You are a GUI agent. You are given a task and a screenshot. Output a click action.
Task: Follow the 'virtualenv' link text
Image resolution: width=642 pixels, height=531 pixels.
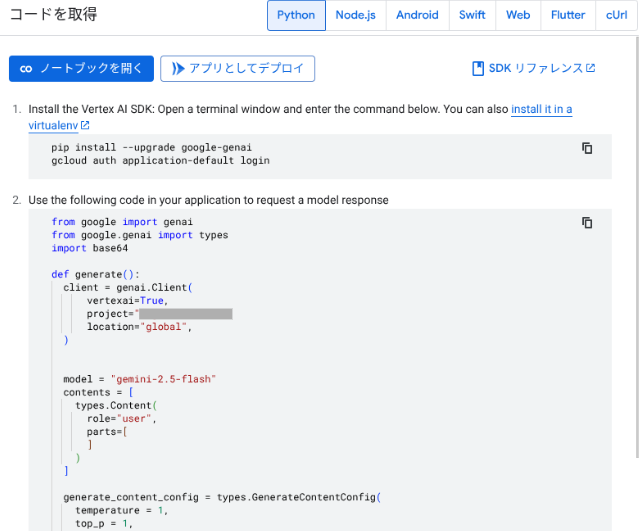point(53,125)
